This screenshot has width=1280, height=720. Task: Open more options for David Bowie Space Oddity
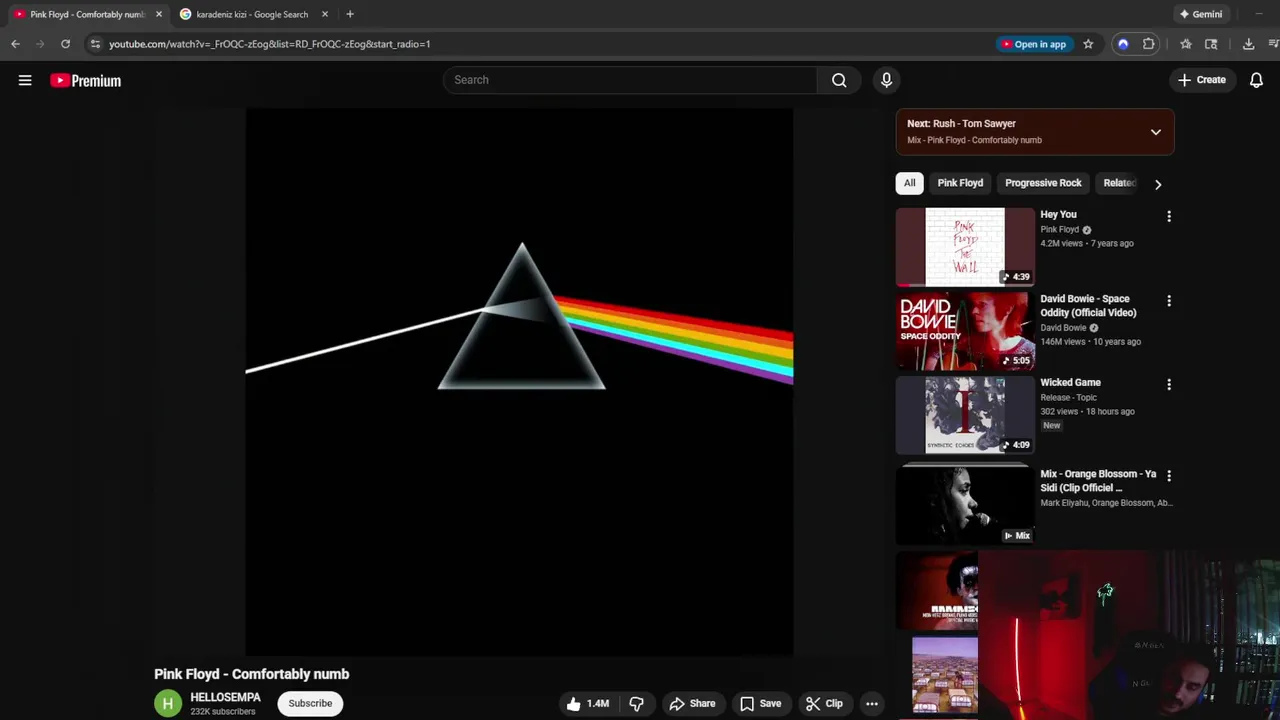pyautogui.click(x=1169, y=300)
